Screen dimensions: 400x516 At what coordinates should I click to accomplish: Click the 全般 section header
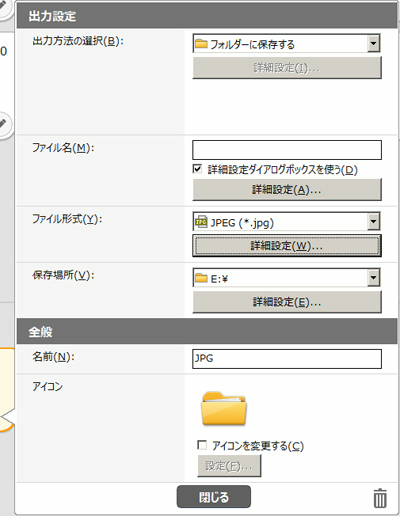(207, 331)
